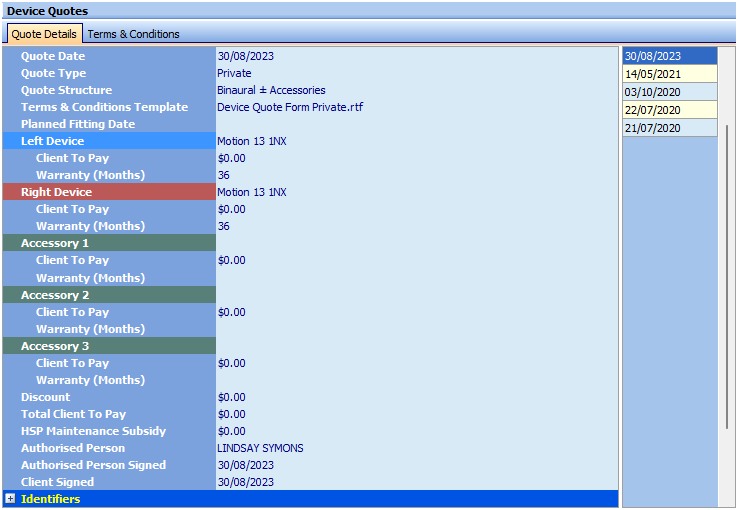The image size is (738, 510).
Task: Select the Quote Structure label
Action: tap(66, 90)
